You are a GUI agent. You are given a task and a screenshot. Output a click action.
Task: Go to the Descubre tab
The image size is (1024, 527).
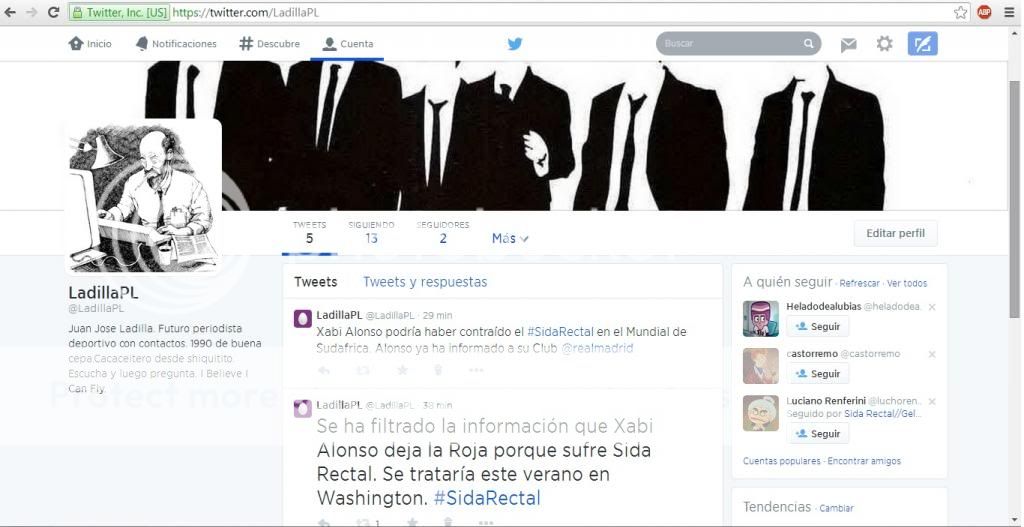[x=269, y=44]
